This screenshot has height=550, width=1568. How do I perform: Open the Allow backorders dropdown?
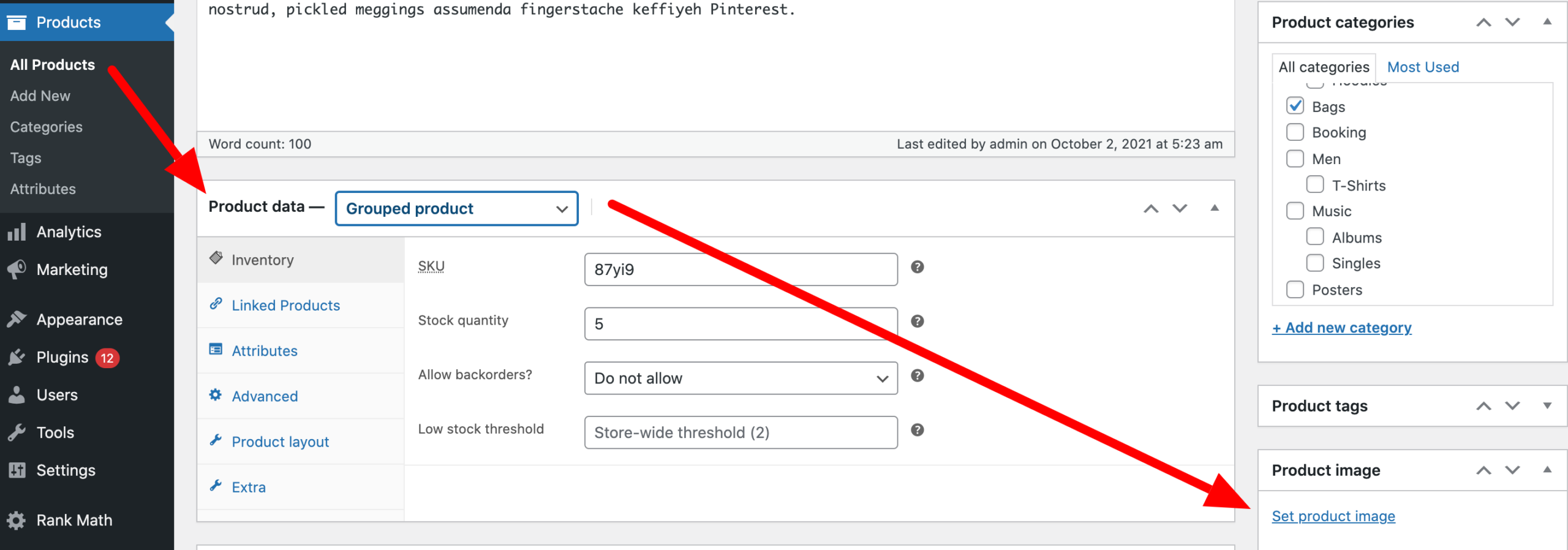pyautogui.click(x=741, y=379)
